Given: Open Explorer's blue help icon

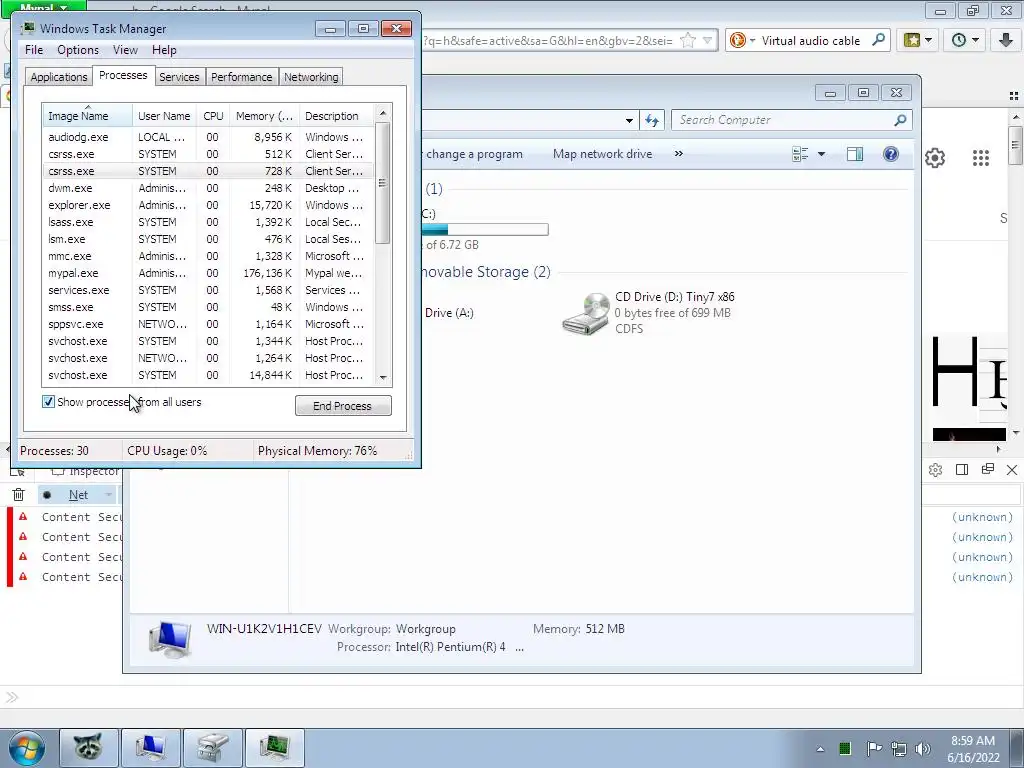Looking at the screenshot, I should point(891,154).
